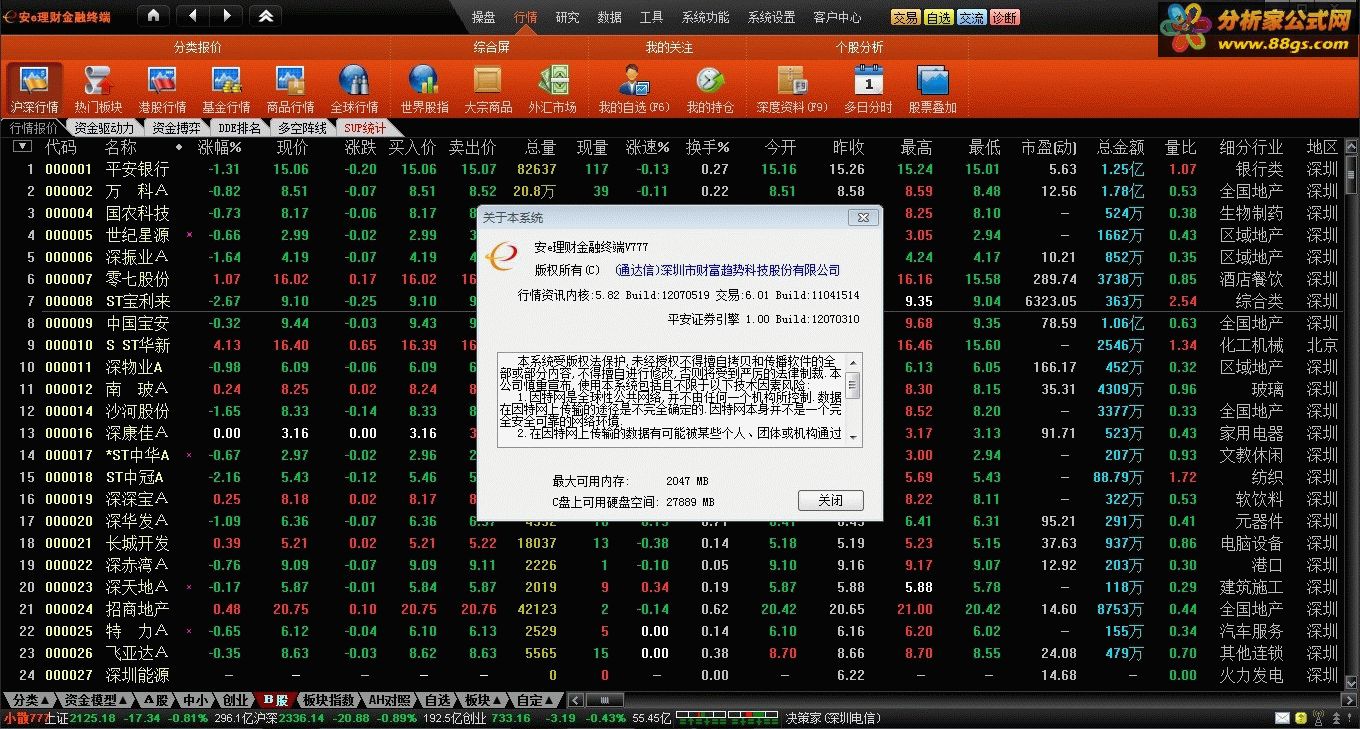Select the 深圳能源 stock row

tap(672, 675)
